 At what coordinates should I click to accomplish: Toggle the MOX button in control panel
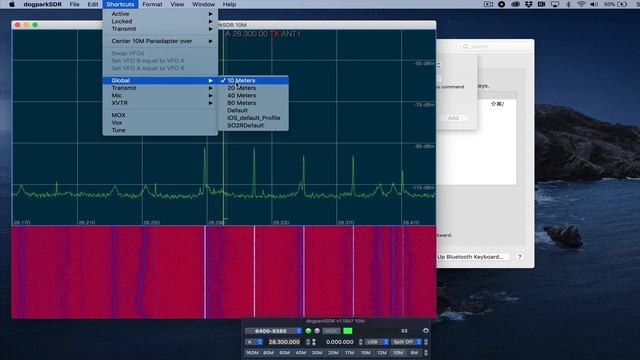tap(331, 331)
